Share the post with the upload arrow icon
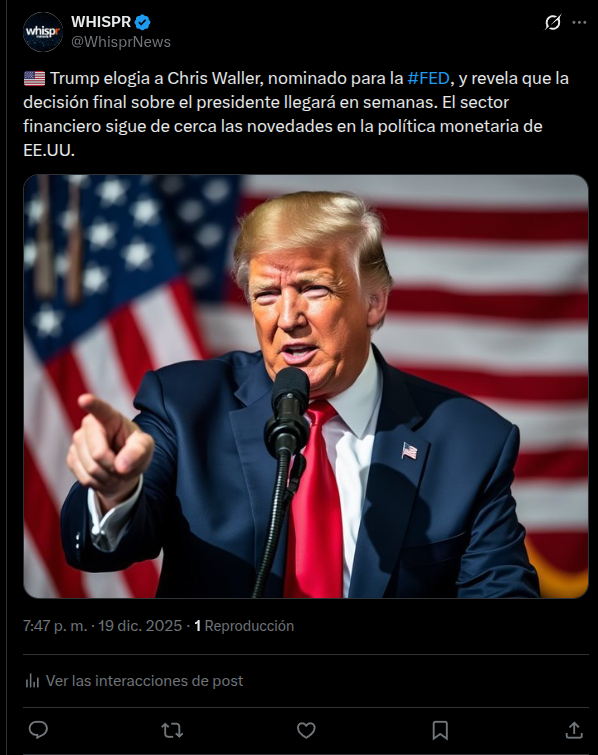Screen dimensions: 598x755 pyautogui.click(x=574, y=730)
